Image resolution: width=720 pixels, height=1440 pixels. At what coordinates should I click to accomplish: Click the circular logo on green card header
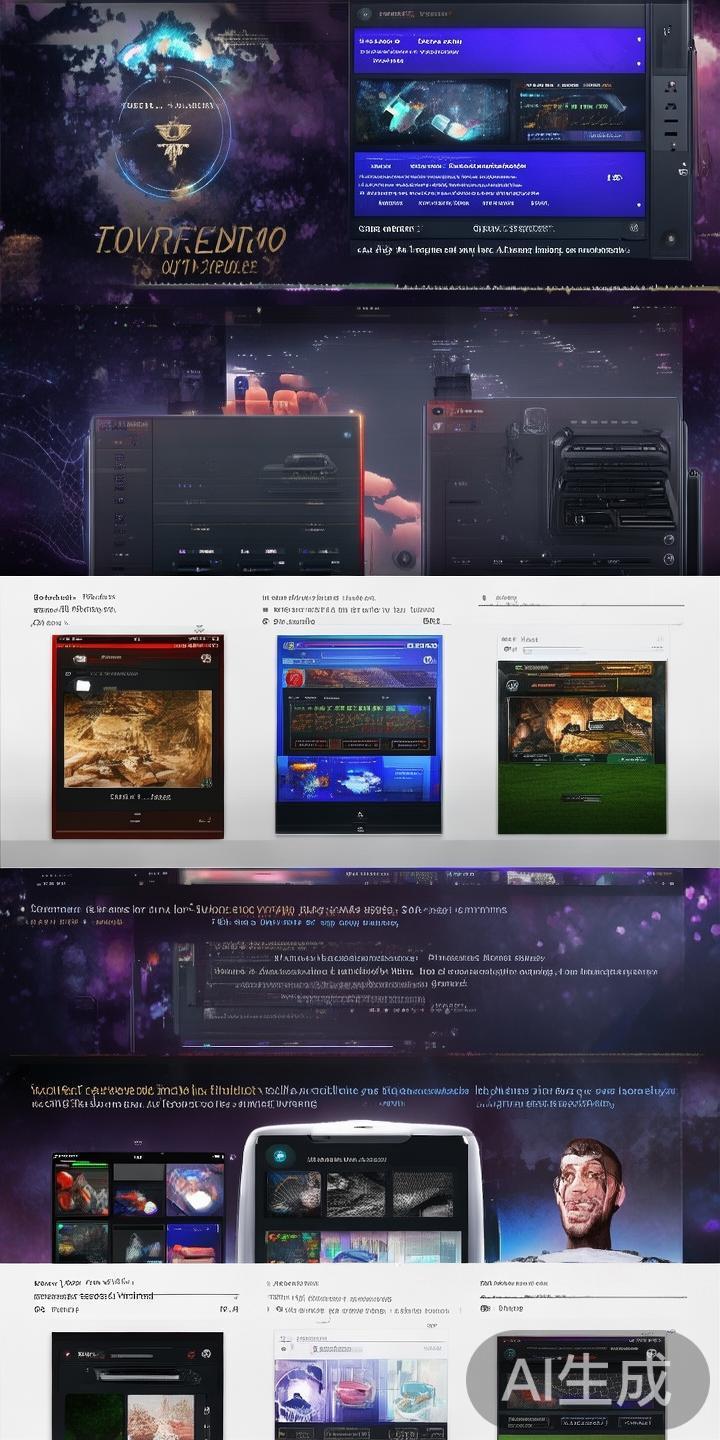(x=513, y=686)
